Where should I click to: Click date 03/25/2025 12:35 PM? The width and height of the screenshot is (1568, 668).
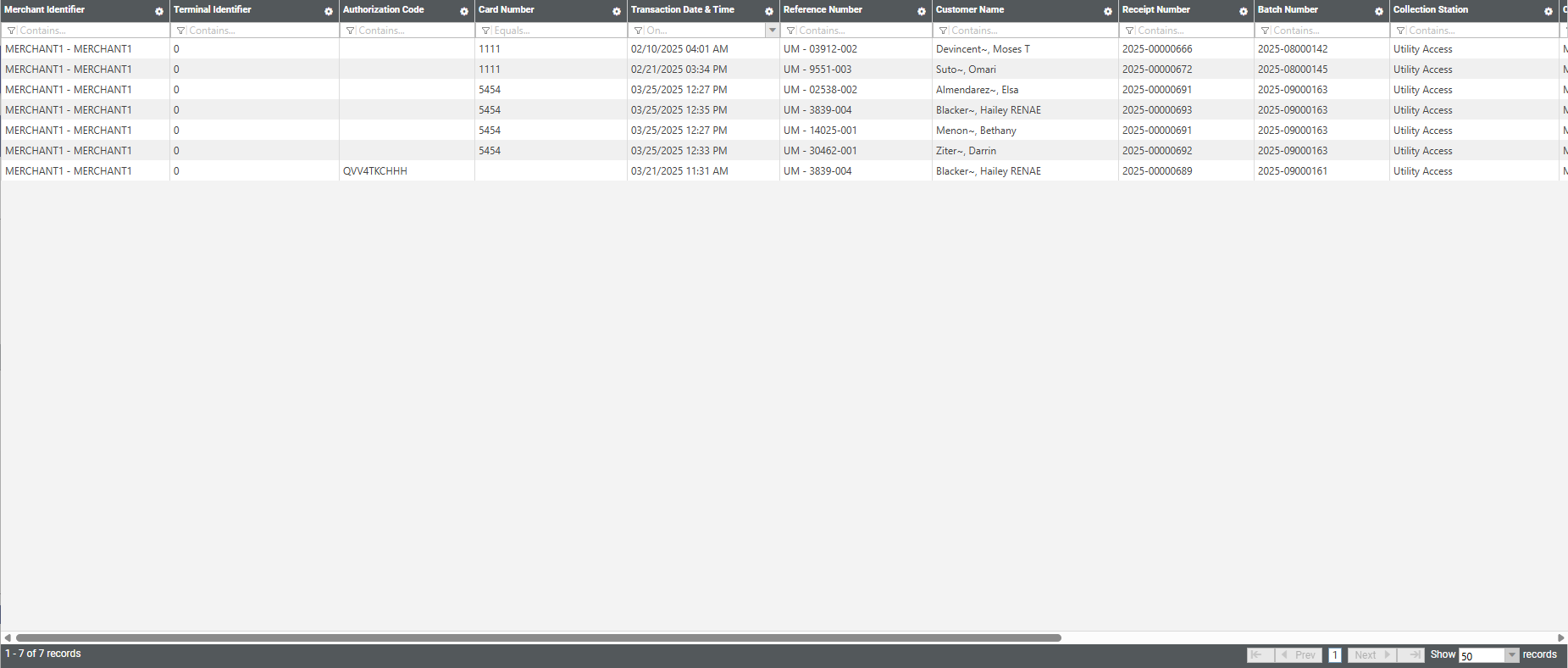click(x=679, y=110)
